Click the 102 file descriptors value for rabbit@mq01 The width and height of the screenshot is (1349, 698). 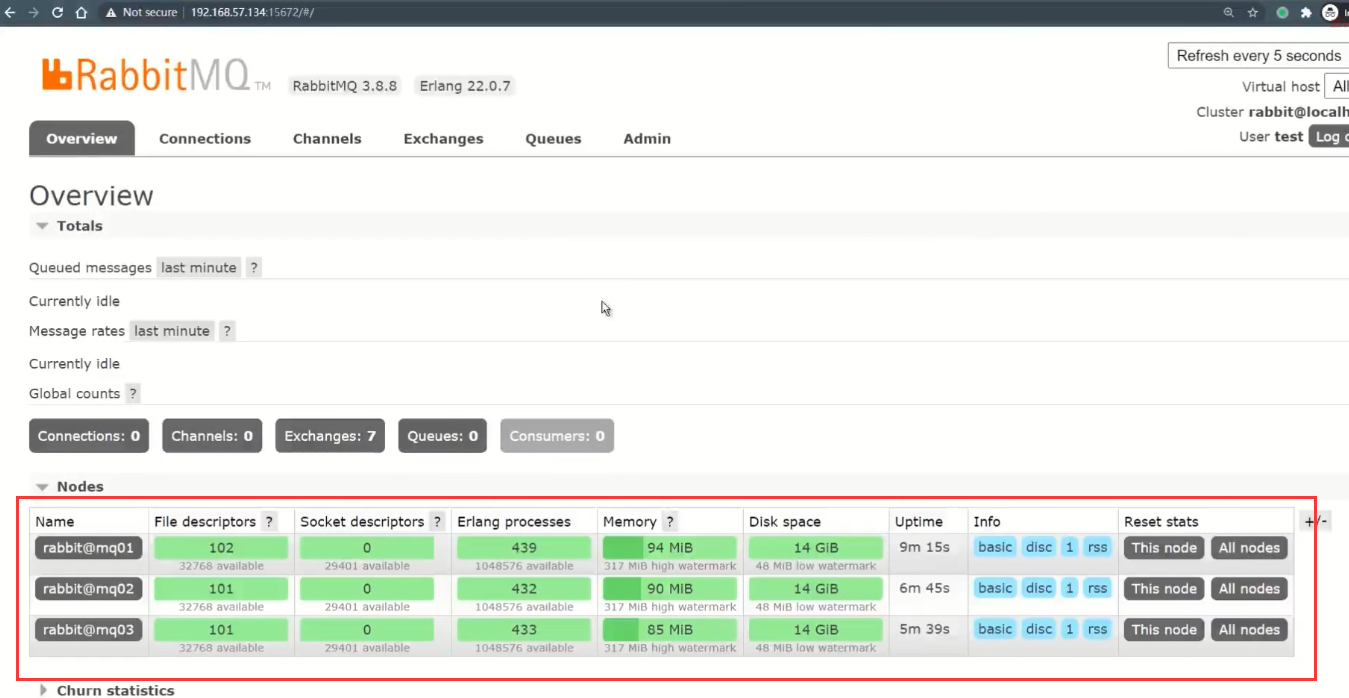(x=221, y=548)
